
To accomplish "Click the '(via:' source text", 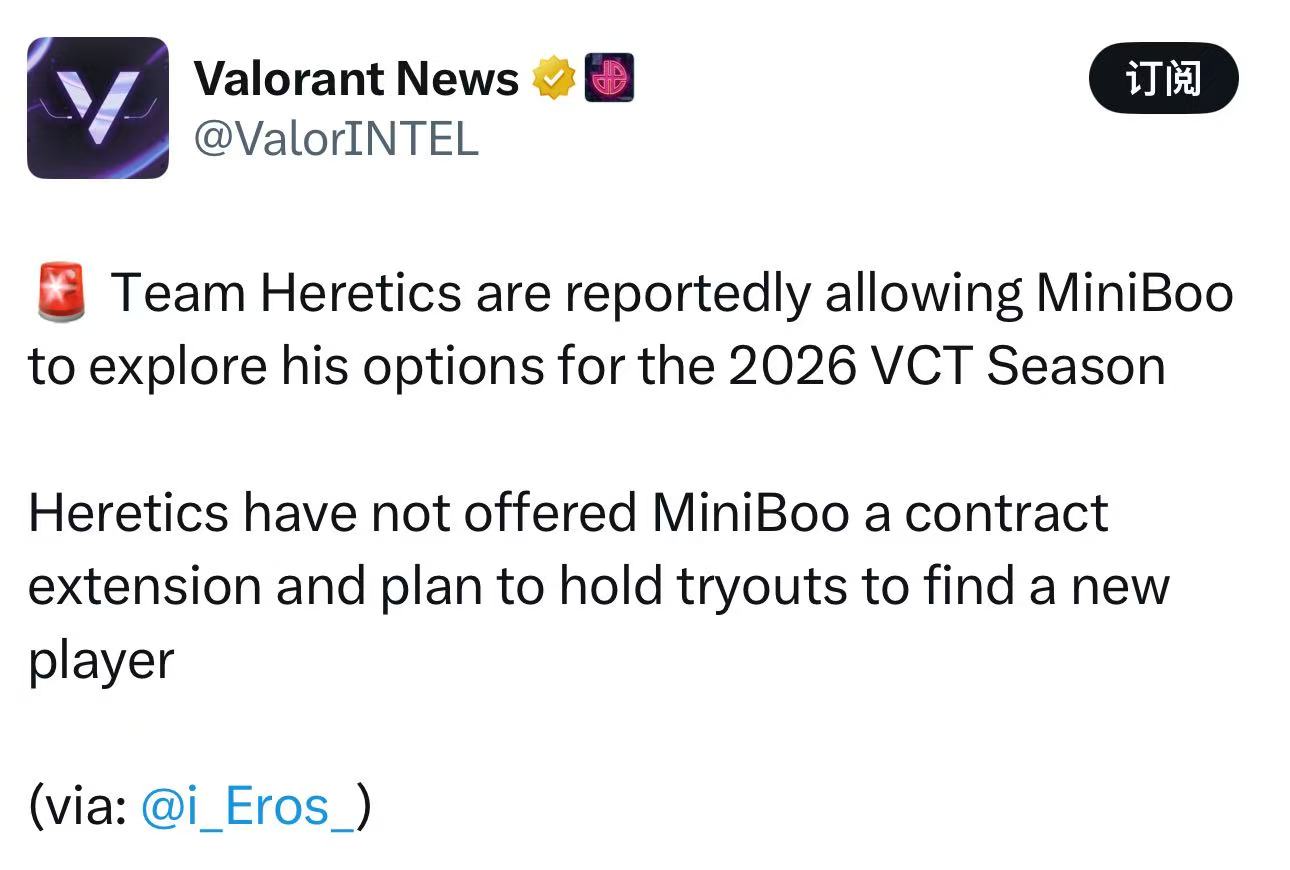I will (x=78, y=807).
